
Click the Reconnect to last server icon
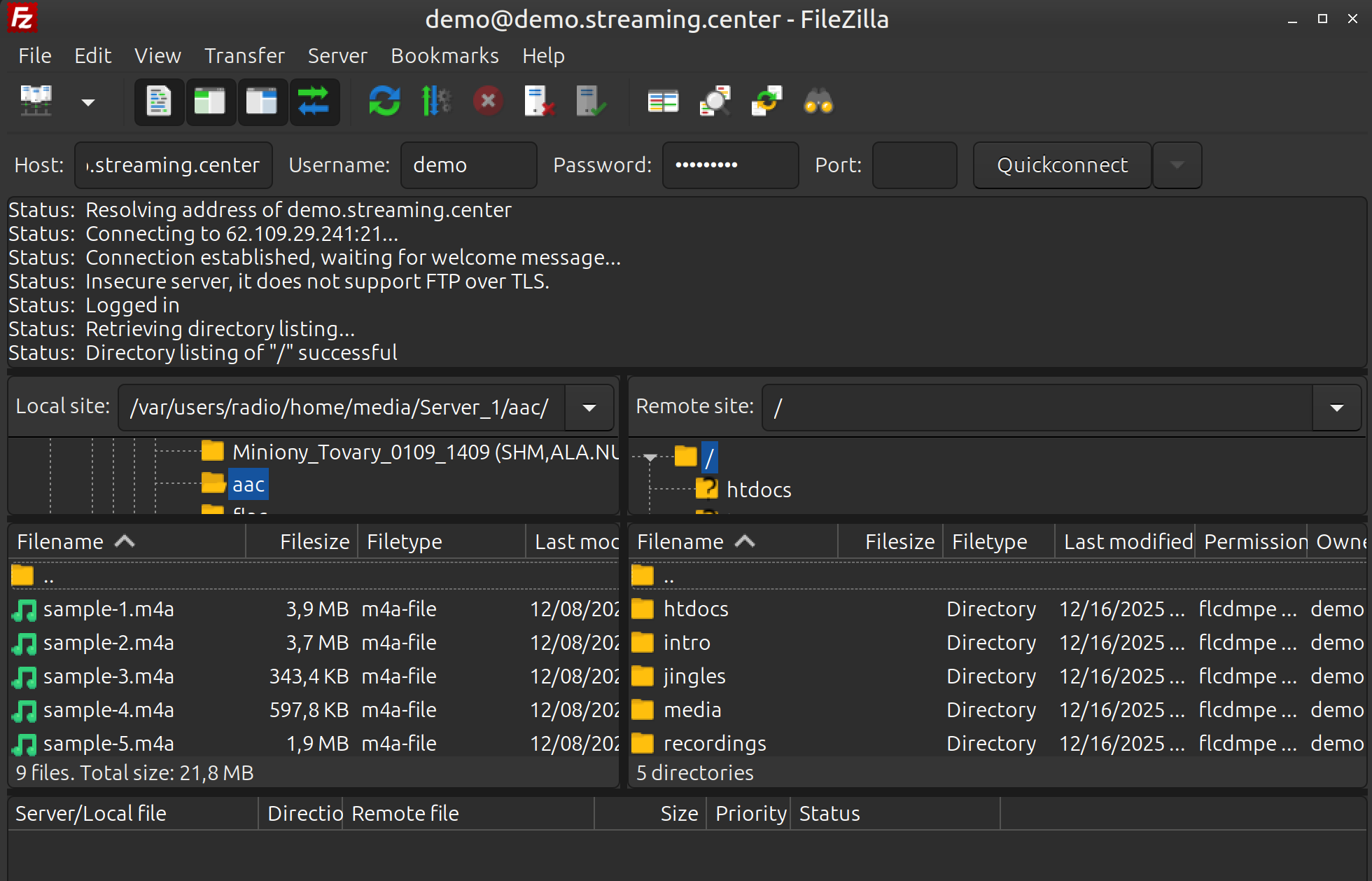pyautogui.click(x=591, y=102)
